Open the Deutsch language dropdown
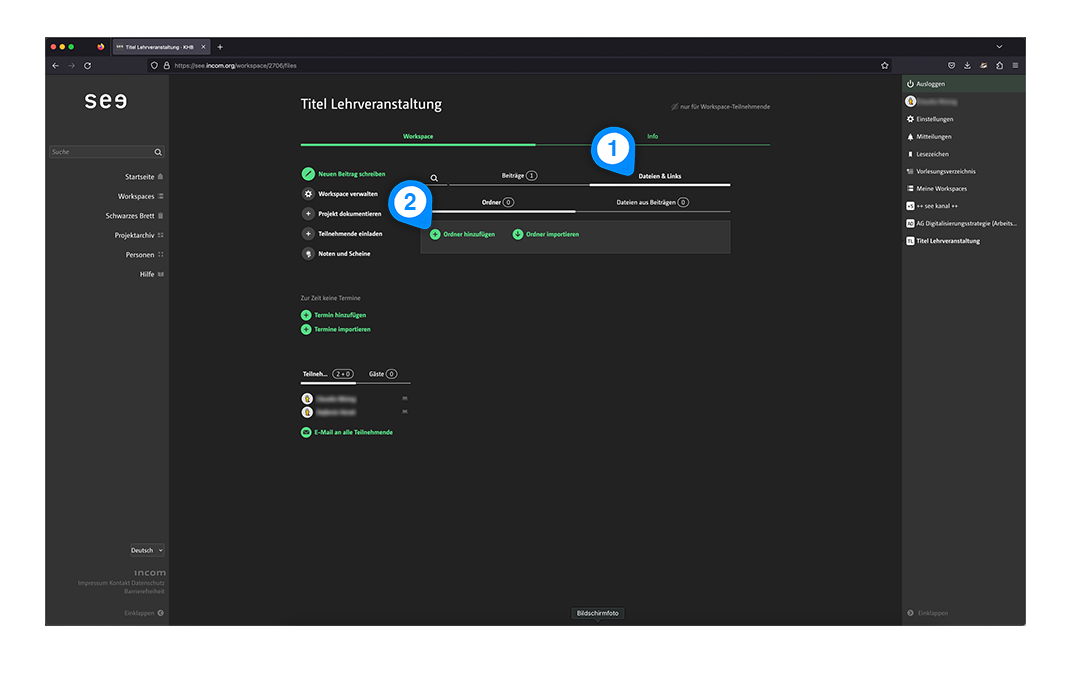Image resolution: width=1070 pixels, height=697 pixels. tap(147, 550)
